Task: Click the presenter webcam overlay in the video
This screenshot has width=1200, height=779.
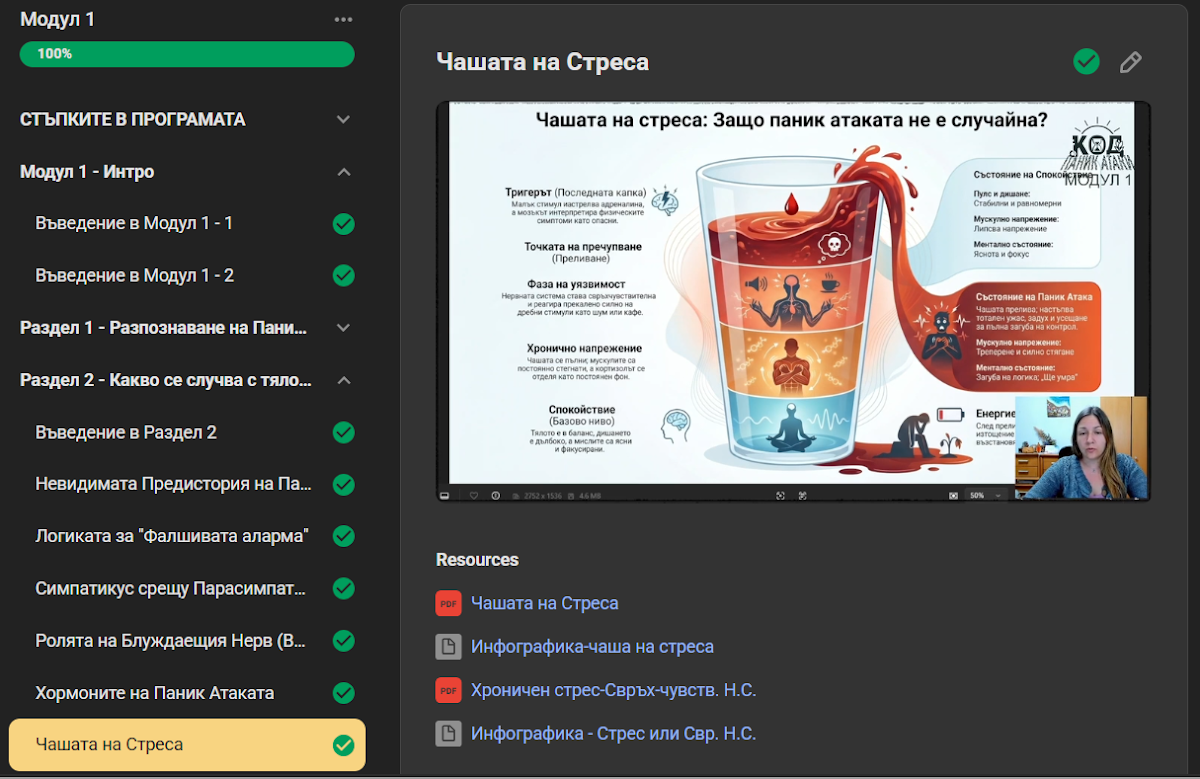Action: pos(1081,447)
